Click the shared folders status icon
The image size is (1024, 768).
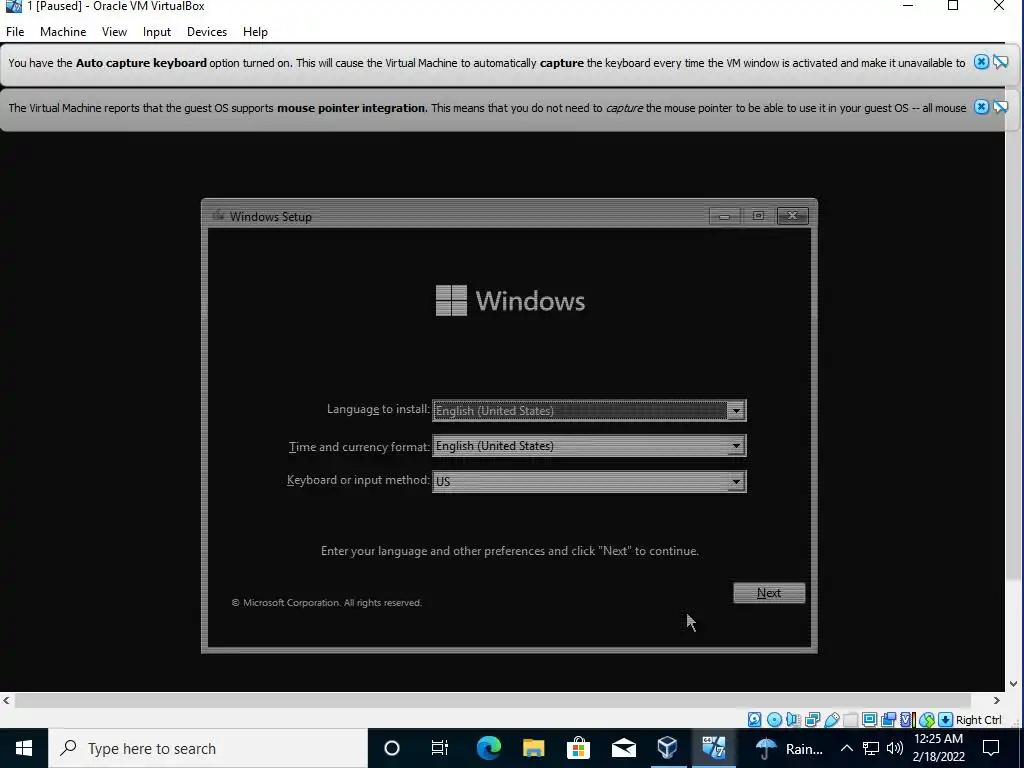(850, 720)
